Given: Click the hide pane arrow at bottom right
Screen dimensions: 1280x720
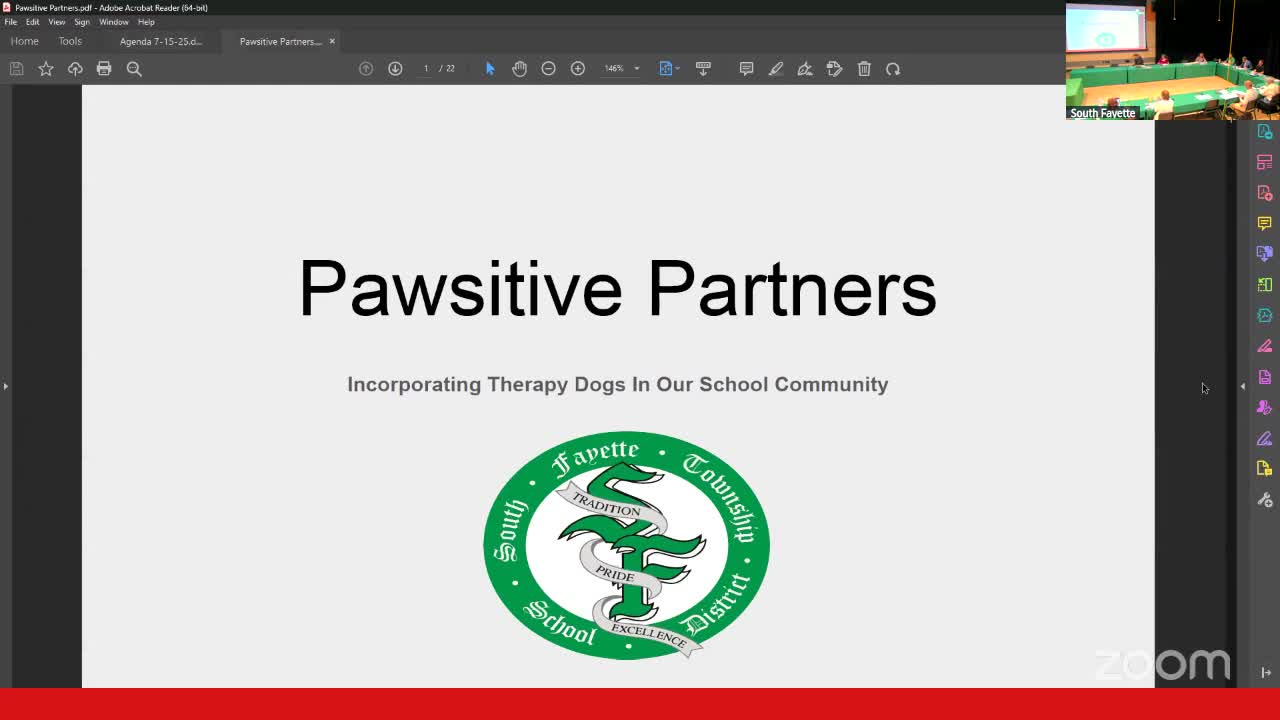Looking at the screenshot, I should click(1265, 673).
